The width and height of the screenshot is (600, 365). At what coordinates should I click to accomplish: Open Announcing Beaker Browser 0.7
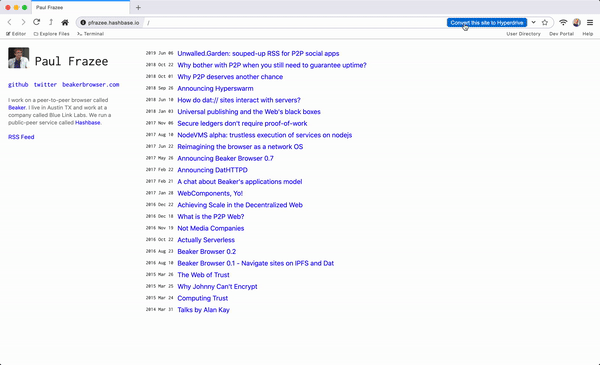pyautogui.click(x=225, y=158)
